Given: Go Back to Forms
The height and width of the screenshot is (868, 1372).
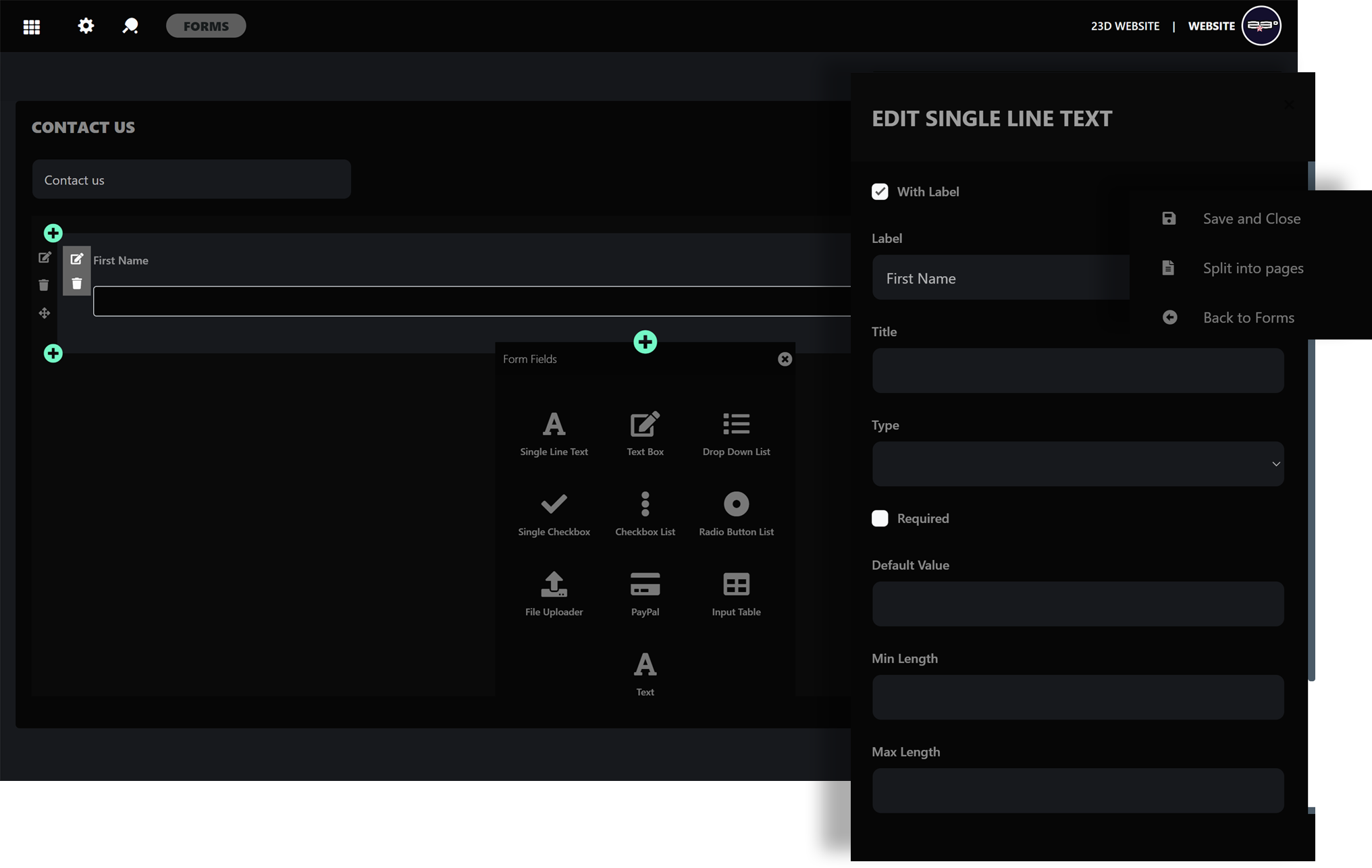Looking at the screenshot, I should (1248, 317).
